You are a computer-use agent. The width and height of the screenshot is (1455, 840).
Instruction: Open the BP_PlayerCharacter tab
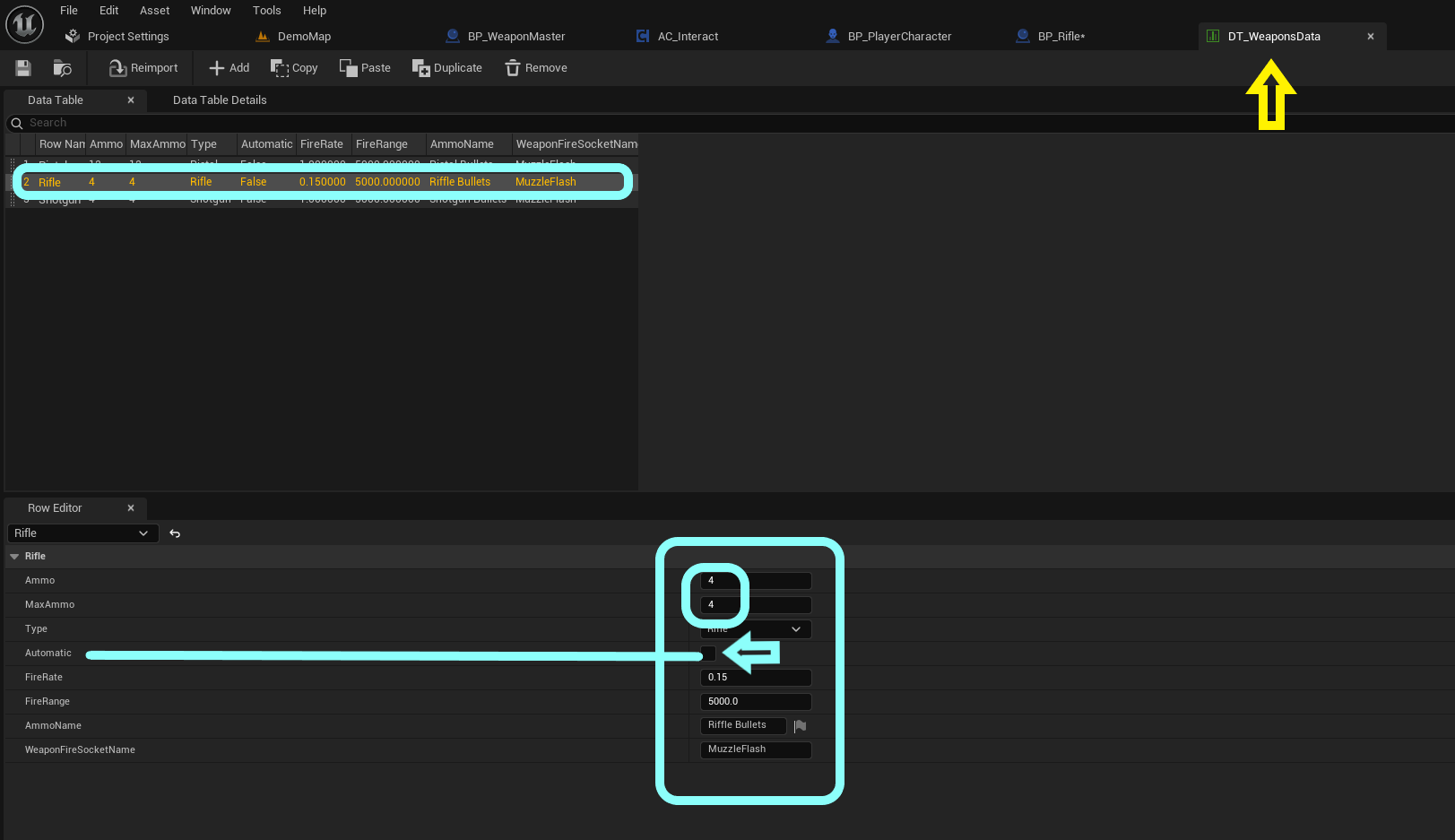[899, 37]
